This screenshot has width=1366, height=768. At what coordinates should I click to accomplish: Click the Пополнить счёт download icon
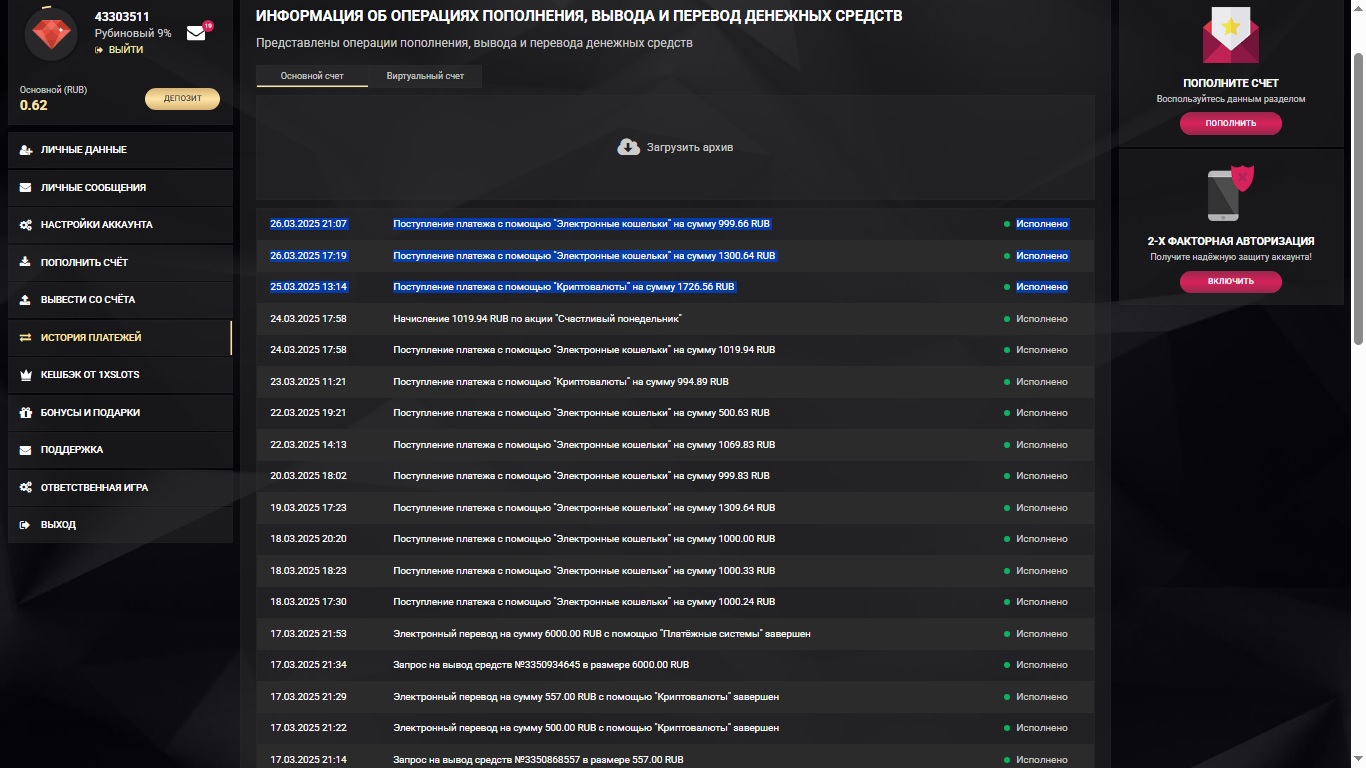(25, 262)
